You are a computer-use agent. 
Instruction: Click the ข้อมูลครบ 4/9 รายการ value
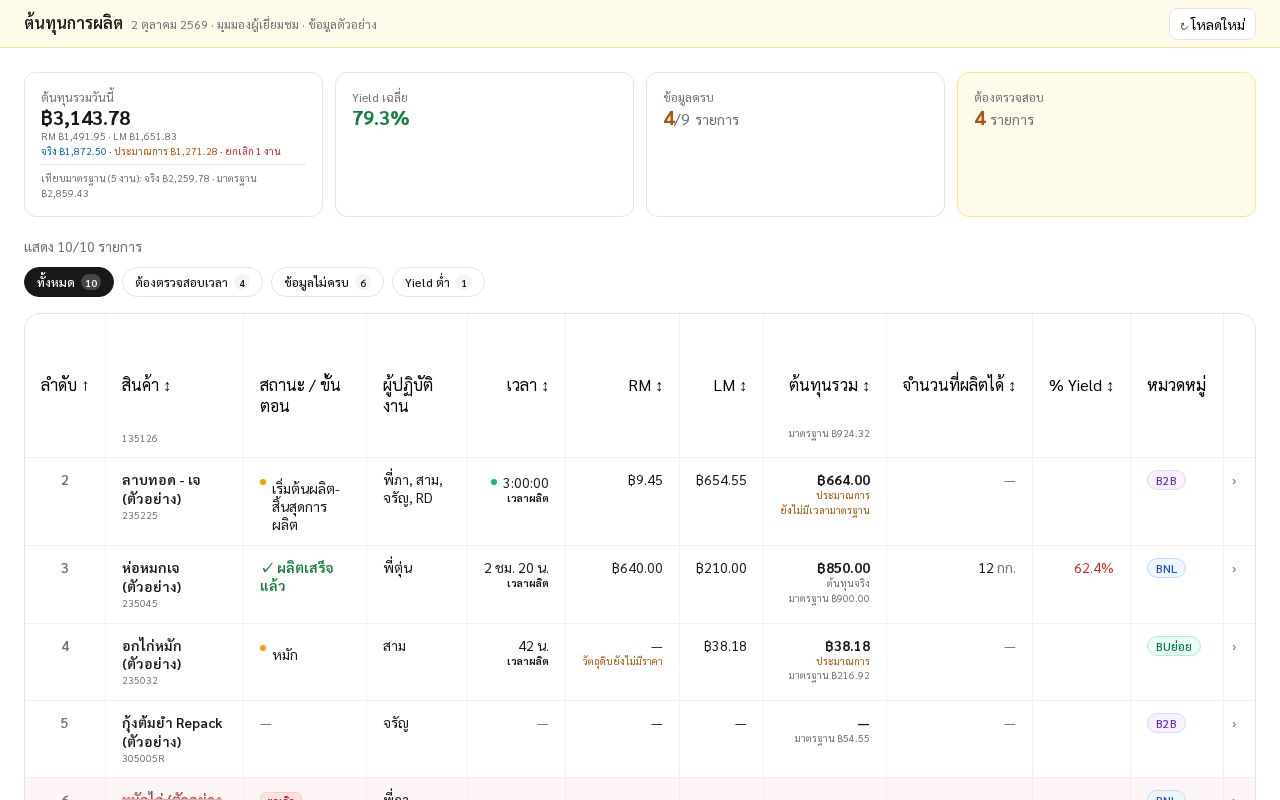[x=701, y=119]
